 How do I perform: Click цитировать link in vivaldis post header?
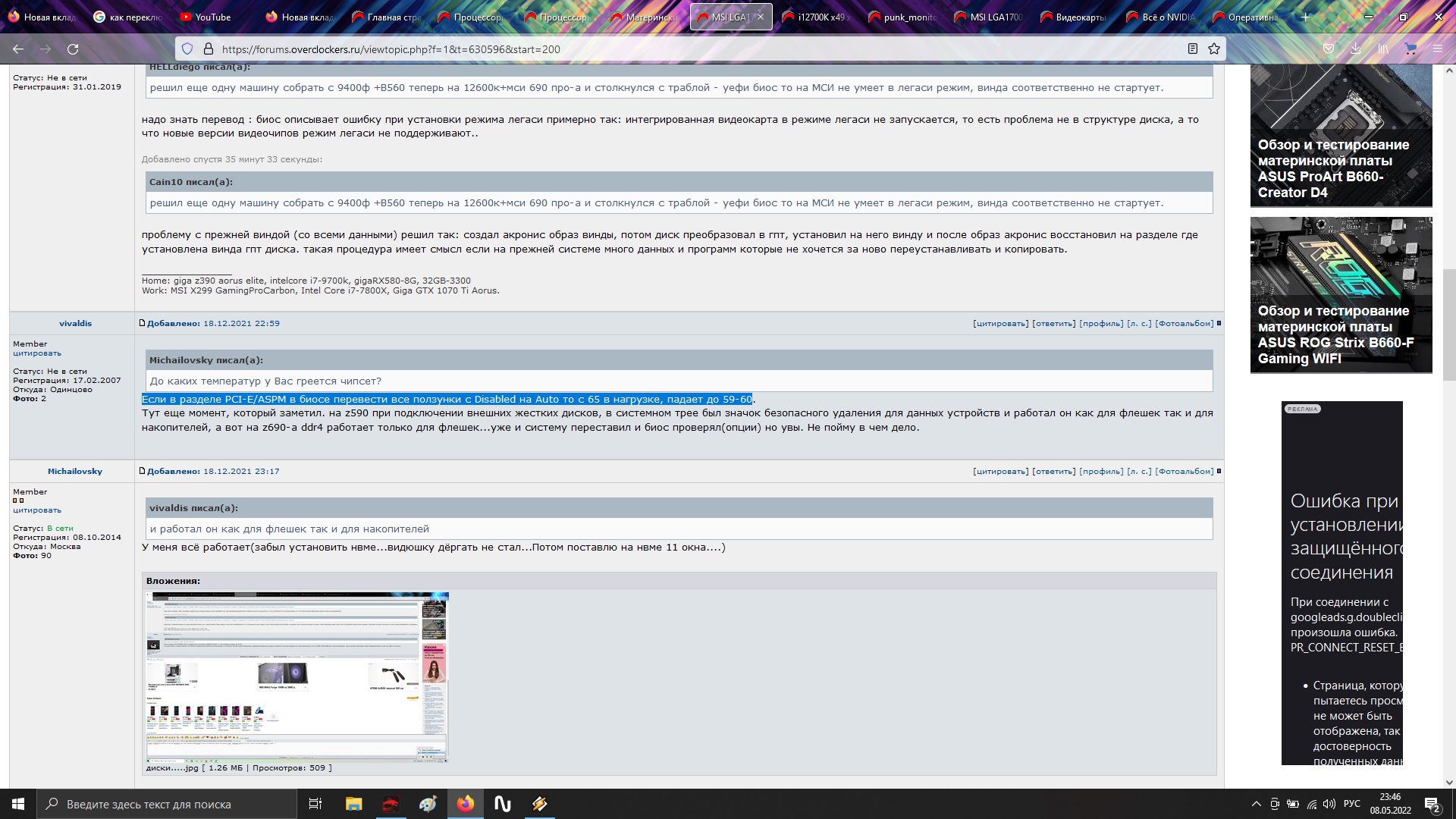(1001, 324)
